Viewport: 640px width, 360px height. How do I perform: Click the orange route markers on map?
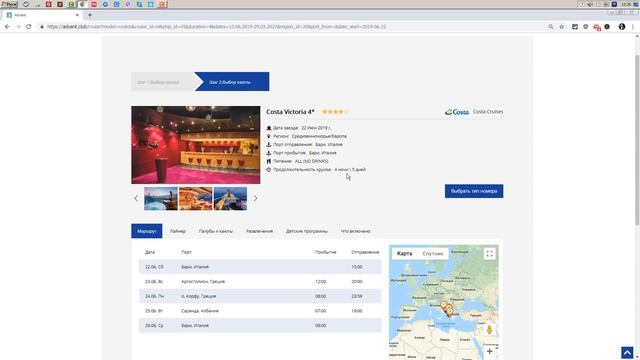[x=447, y=309]
